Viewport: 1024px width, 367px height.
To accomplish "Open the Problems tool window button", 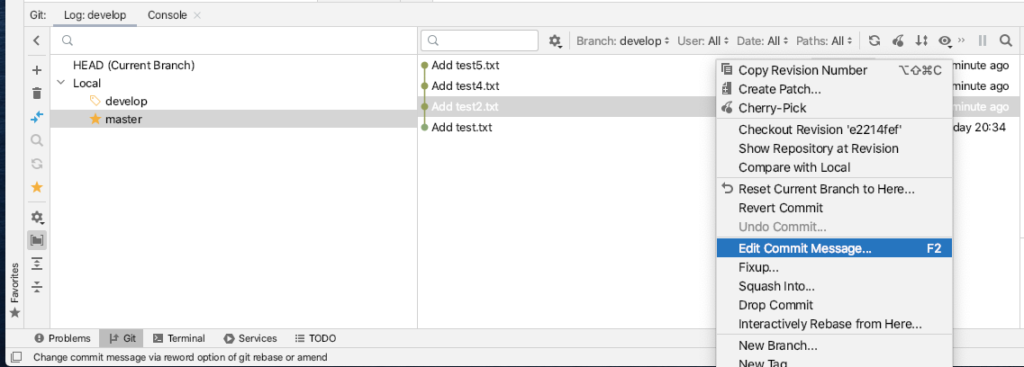I will [x=63, y=338].
